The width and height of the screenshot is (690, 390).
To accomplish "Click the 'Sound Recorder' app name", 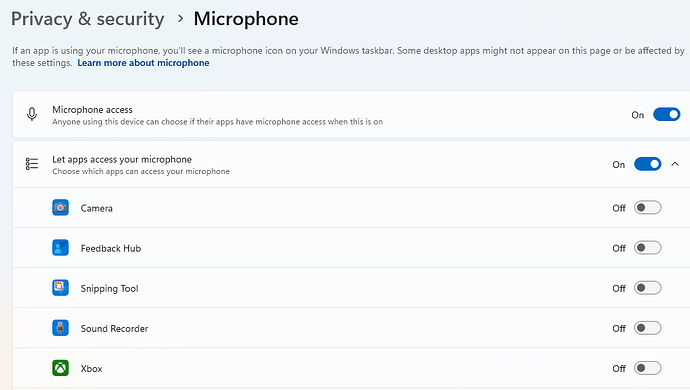I will tap(114, 328).
